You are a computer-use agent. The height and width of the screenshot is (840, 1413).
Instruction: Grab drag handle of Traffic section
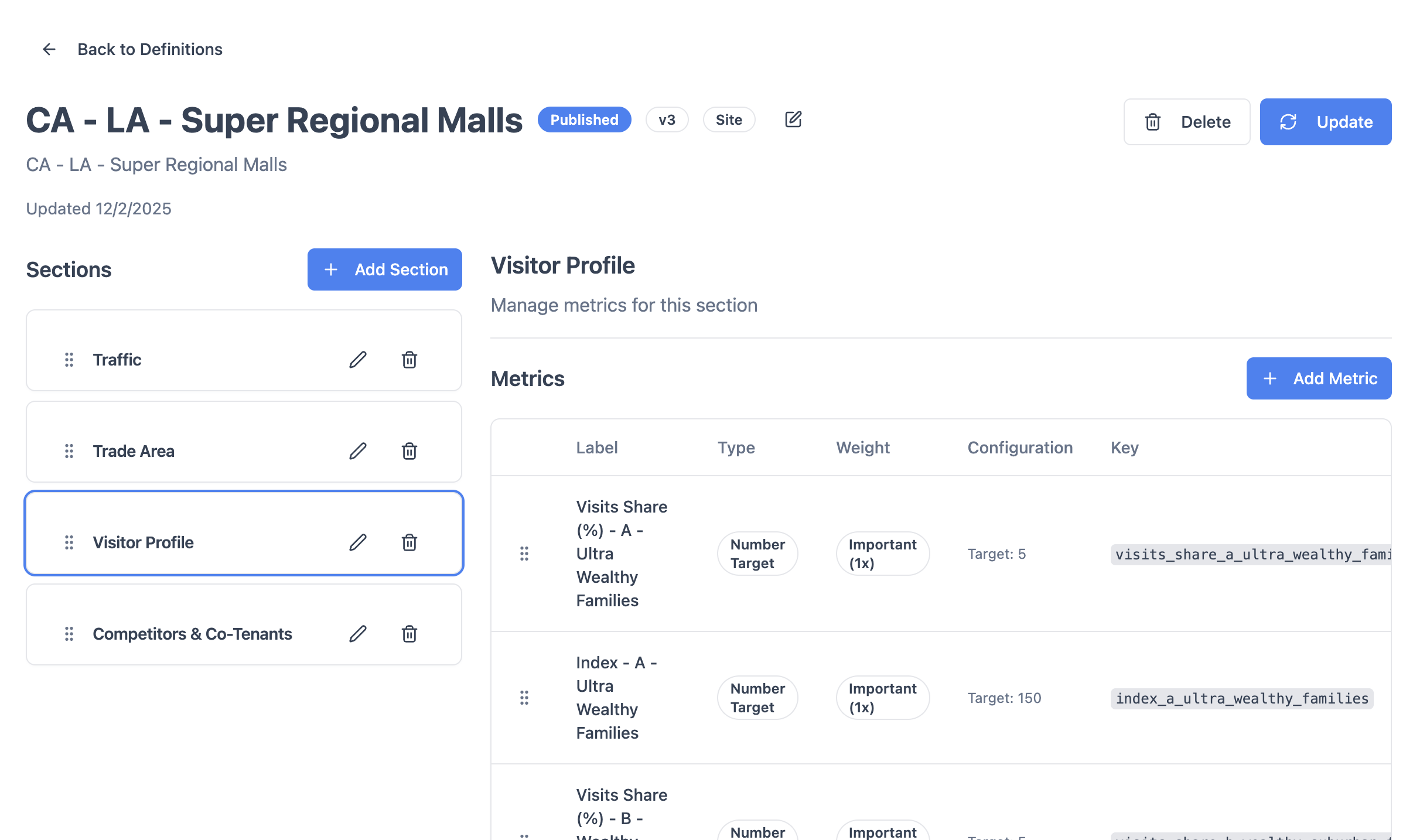click(69, 360)
